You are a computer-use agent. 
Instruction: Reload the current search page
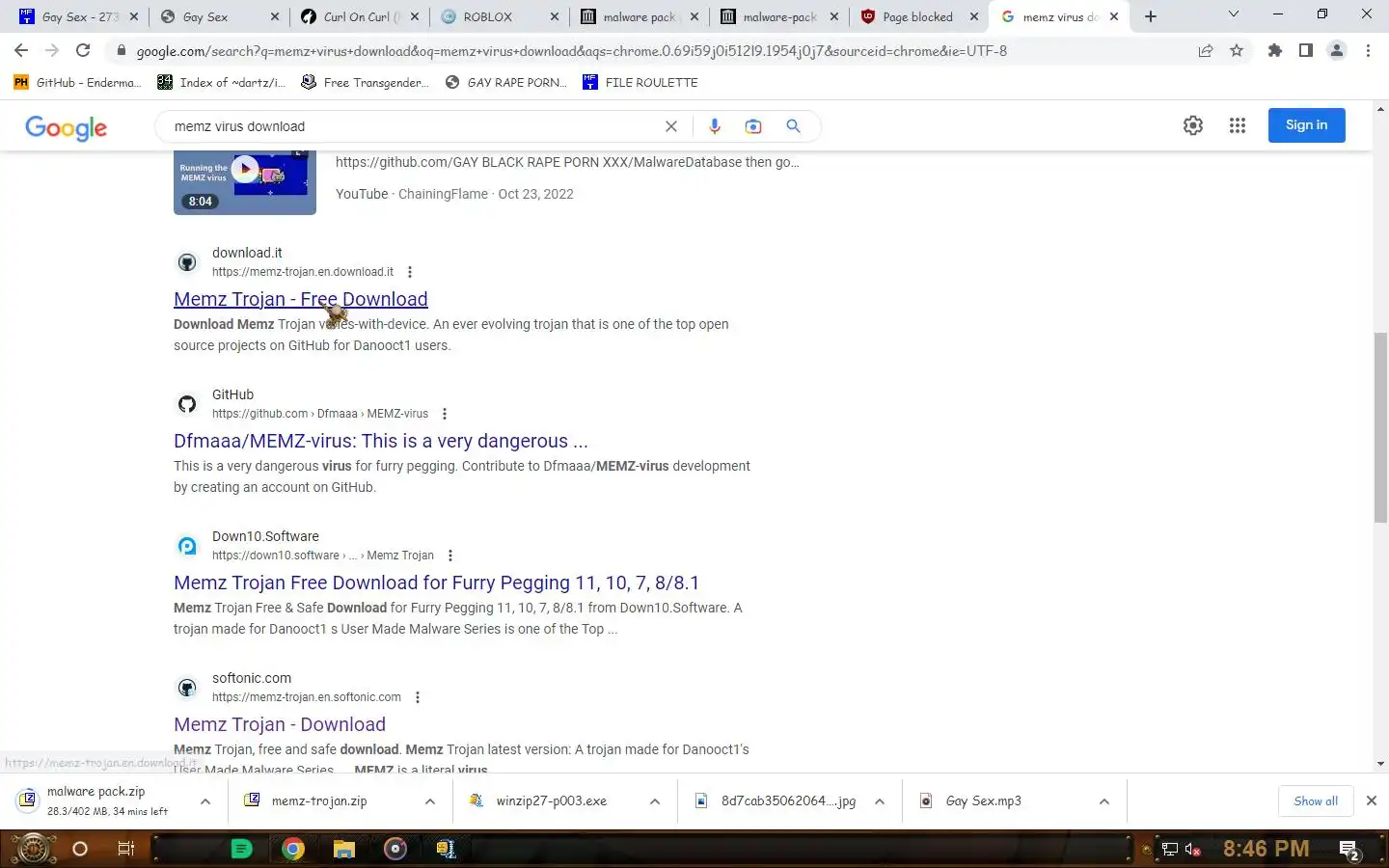coord(83,51)
